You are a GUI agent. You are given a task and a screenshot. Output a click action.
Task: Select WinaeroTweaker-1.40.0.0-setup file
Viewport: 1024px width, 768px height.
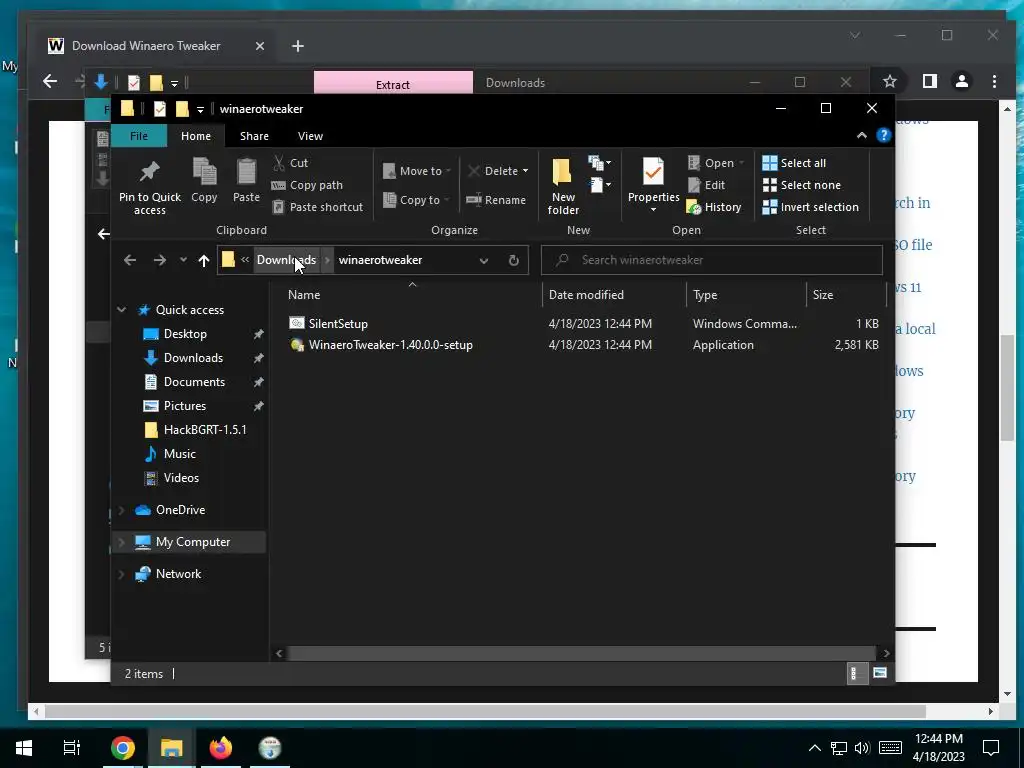[x=381, y=345]
